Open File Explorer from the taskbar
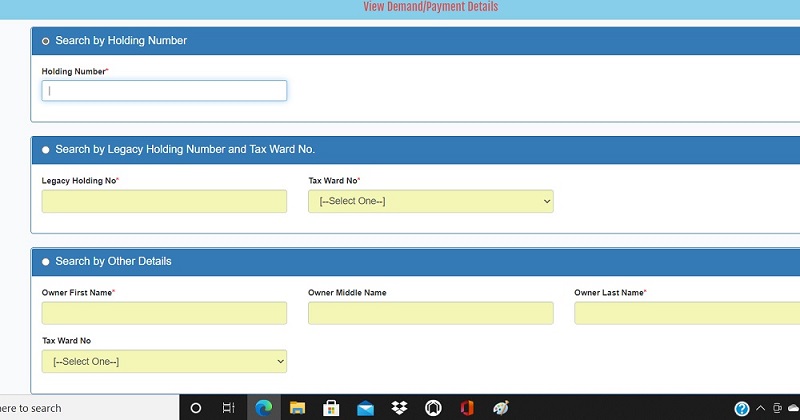The image size is (800, 420). (x=297, y=408)
